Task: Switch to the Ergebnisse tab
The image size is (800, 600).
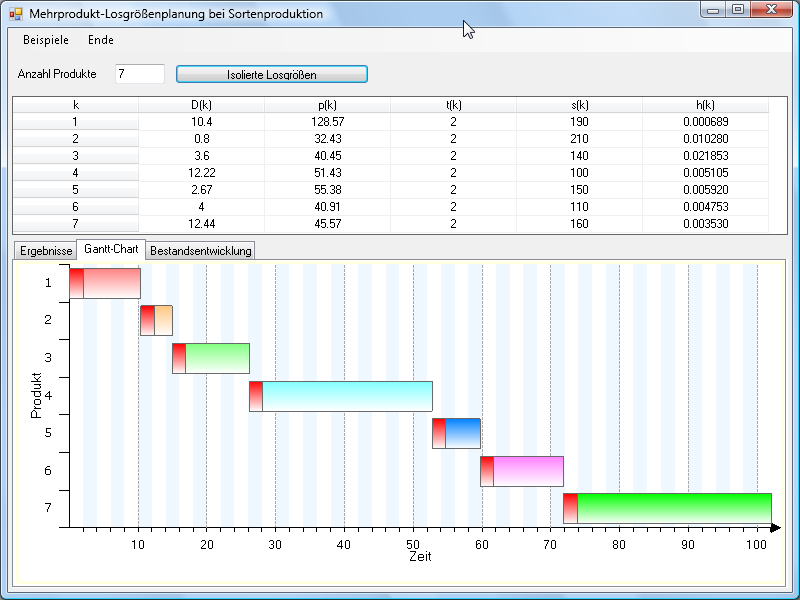Action: coord(44,250)
